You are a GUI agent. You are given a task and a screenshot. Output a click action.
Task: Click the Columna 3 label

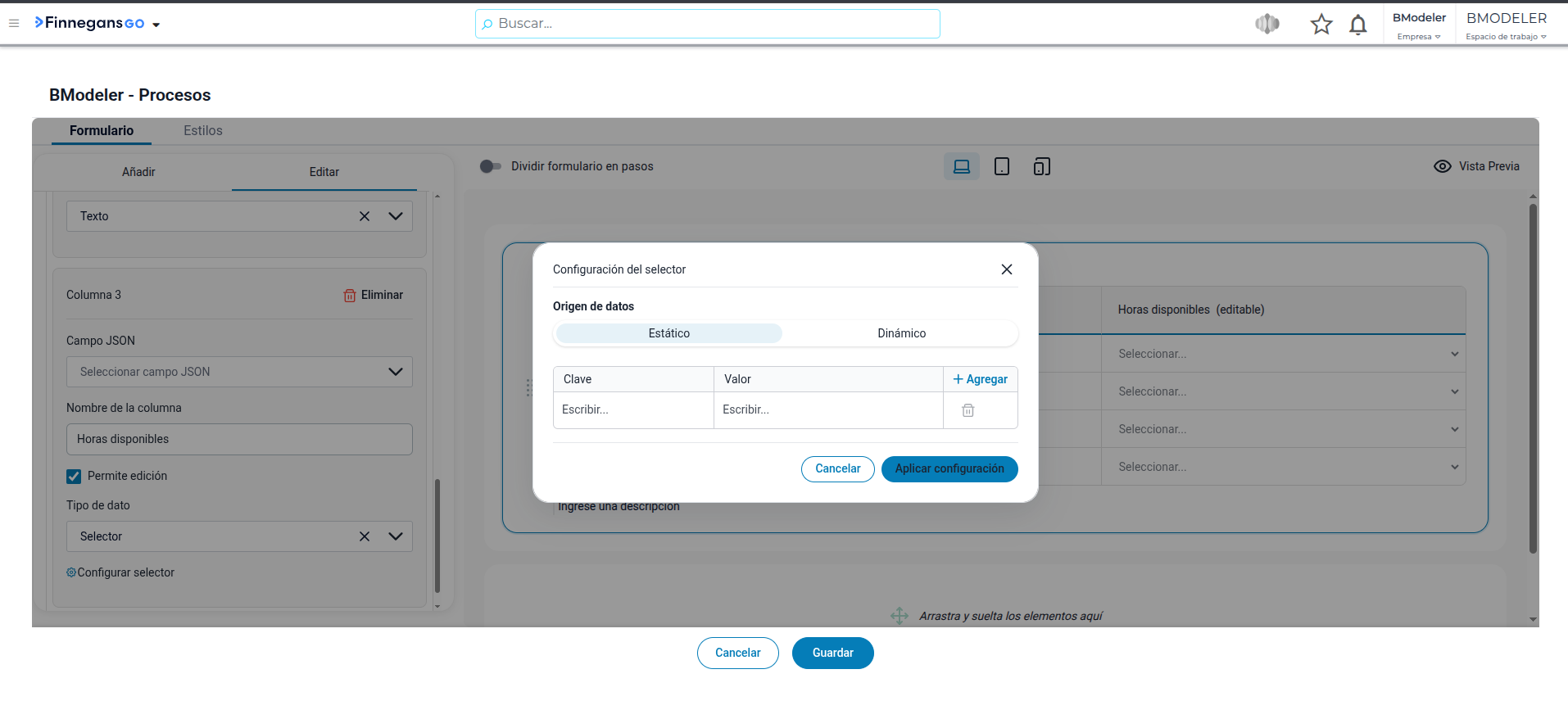coord(93,295)
